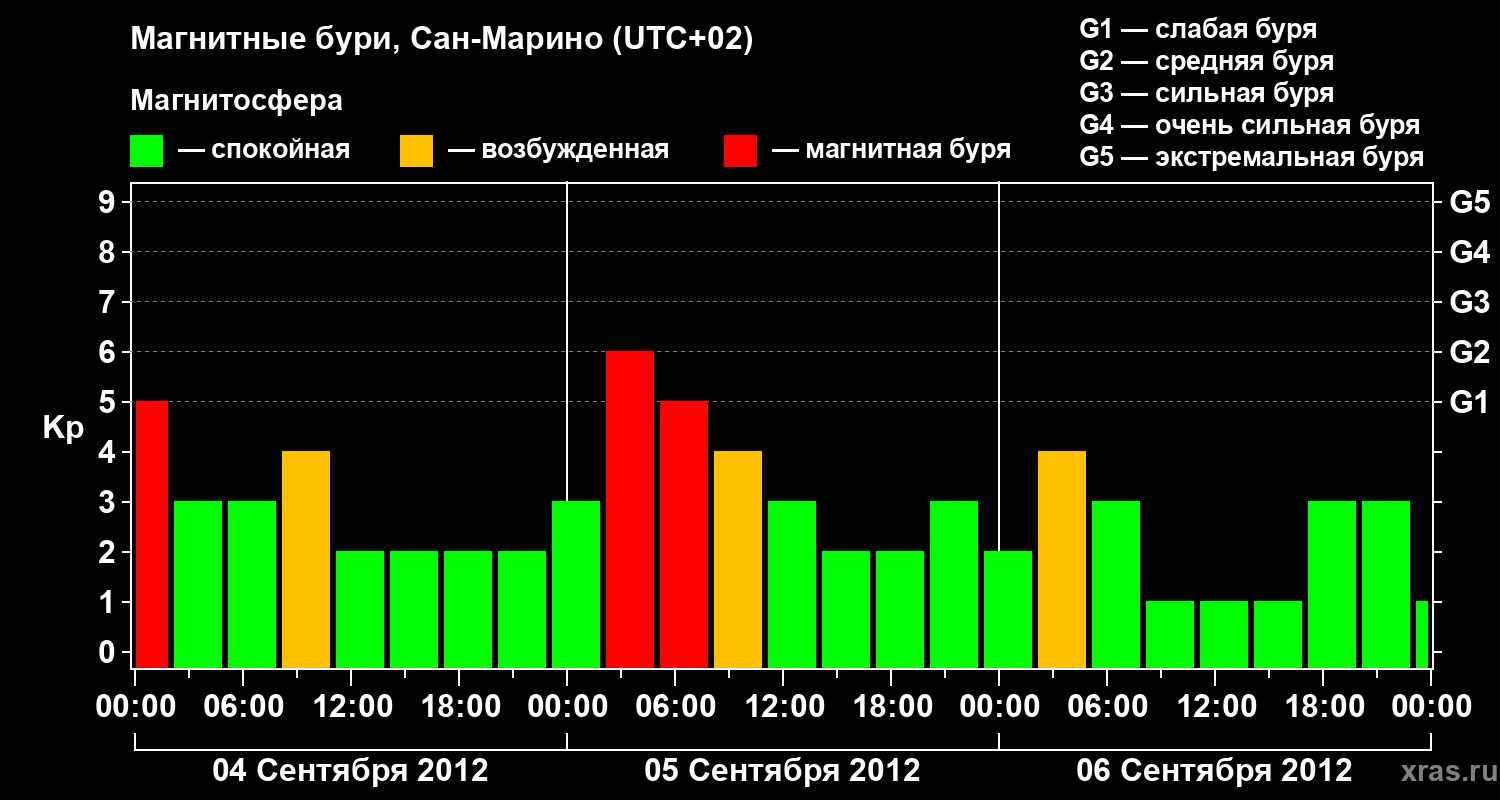Image resolution: width=1500 pixels, height=800 pixels.
Task: Click the orange Kp 4 bar on 05 September
Action: pos(738,560)
